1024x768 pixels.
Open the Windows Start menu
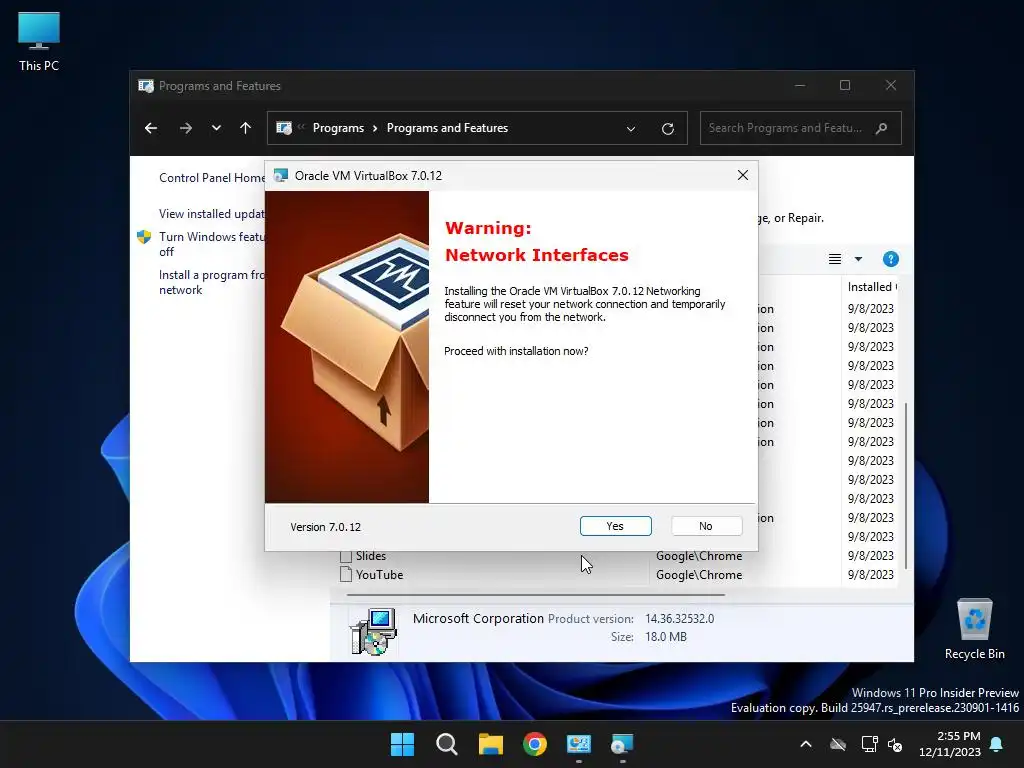click(x=402, y=744)
